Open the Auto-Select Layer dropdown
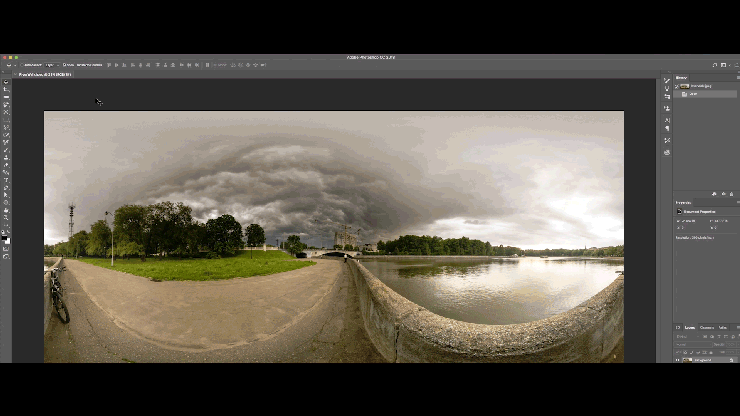This screenshot has height=416, width=740. 50,65
